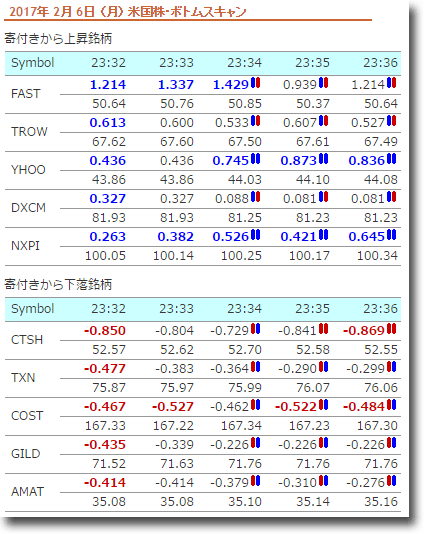
Task: Click the NXPI symbol row label
Action: 26,246
